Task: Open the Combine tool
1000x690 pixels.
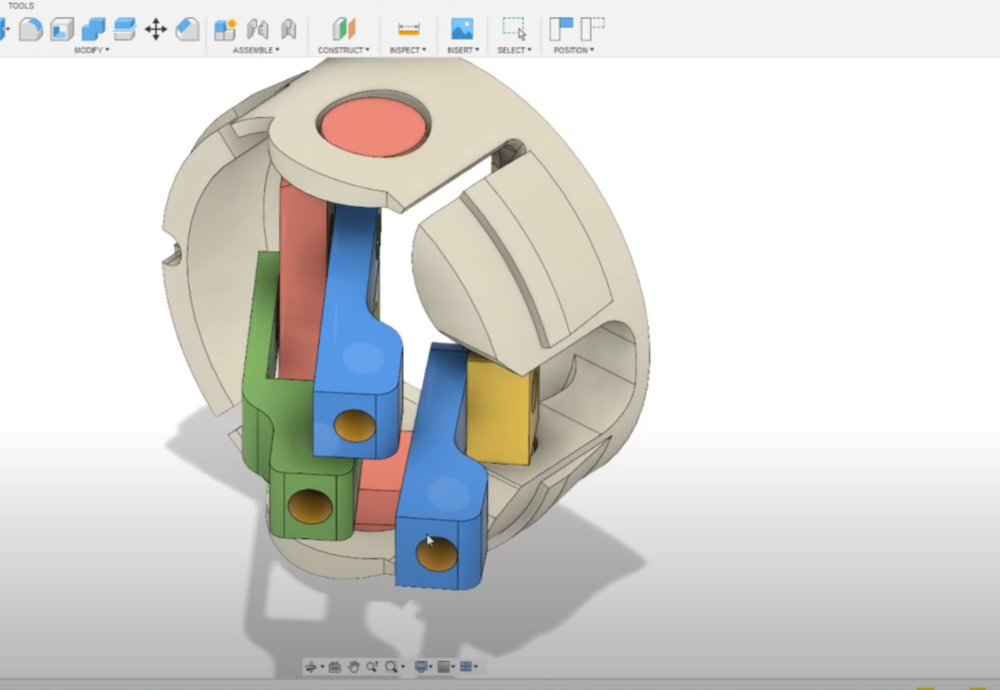Action: click(92, 28)
